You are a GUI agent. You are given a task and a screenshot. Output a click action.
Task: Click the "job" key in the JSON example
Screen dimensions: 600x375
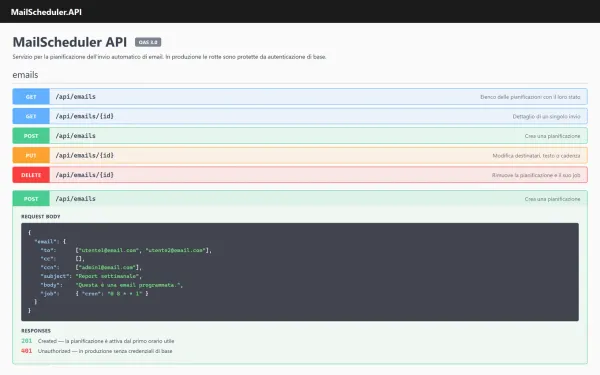pos(50,294)
